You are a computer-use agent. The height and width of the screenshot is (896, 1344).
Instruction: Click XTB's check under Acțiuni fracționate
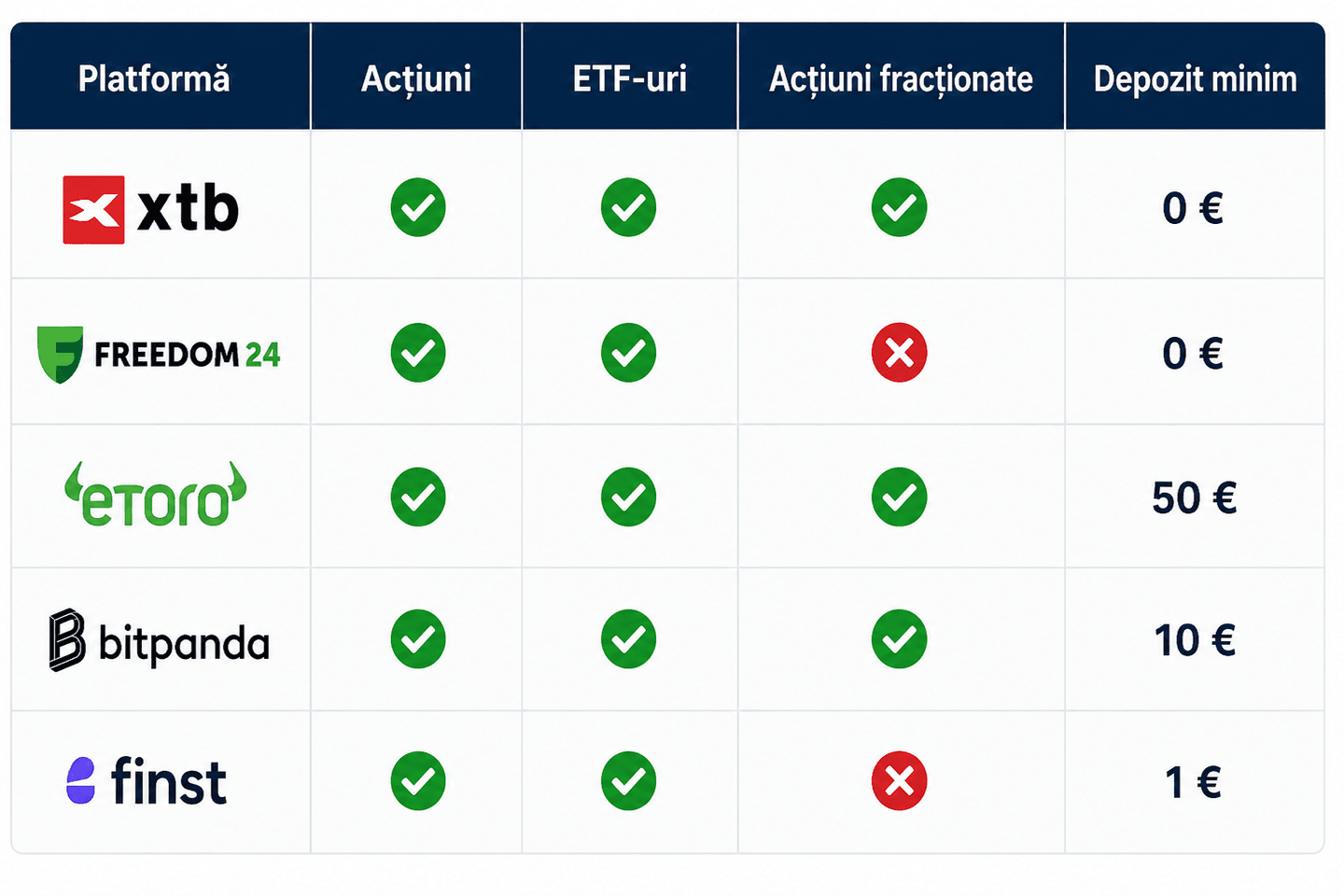coord(899,207)
